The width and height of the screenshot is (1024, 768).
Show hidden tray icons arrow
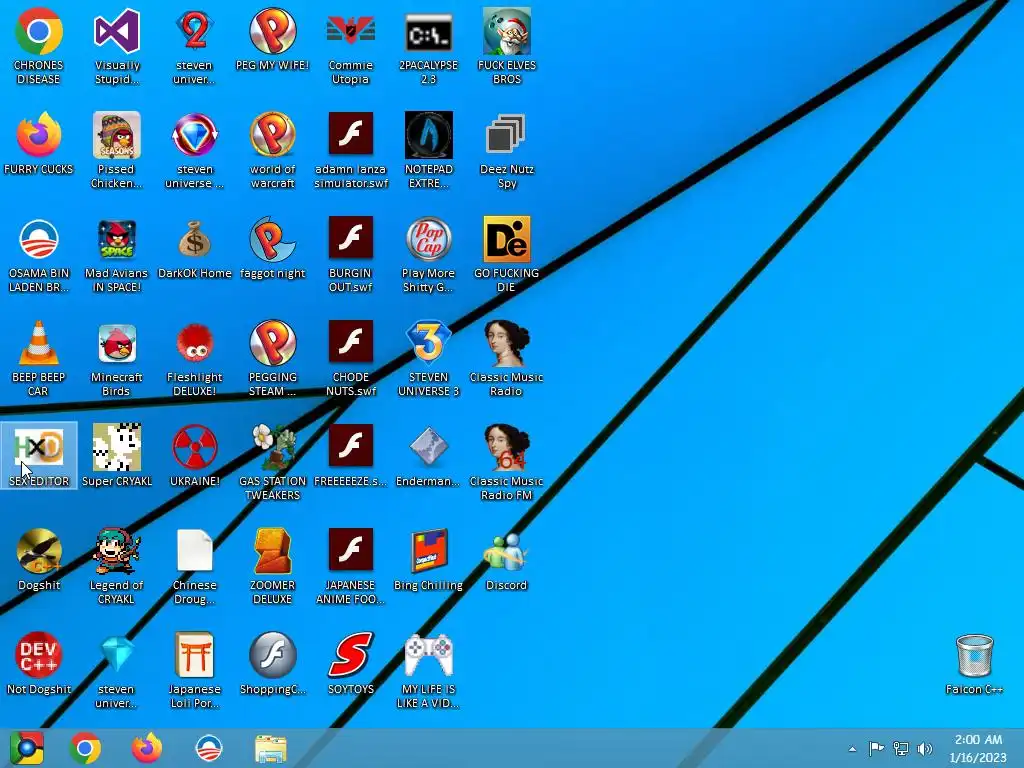[x=852, y=749]
